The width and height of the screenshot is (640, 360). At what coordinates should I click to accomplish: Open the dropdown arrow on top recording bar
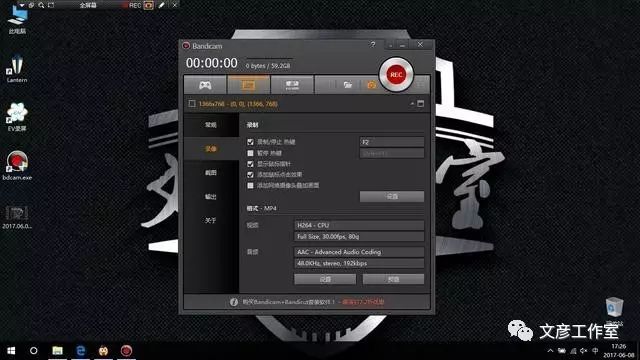(x=22, y=5)
